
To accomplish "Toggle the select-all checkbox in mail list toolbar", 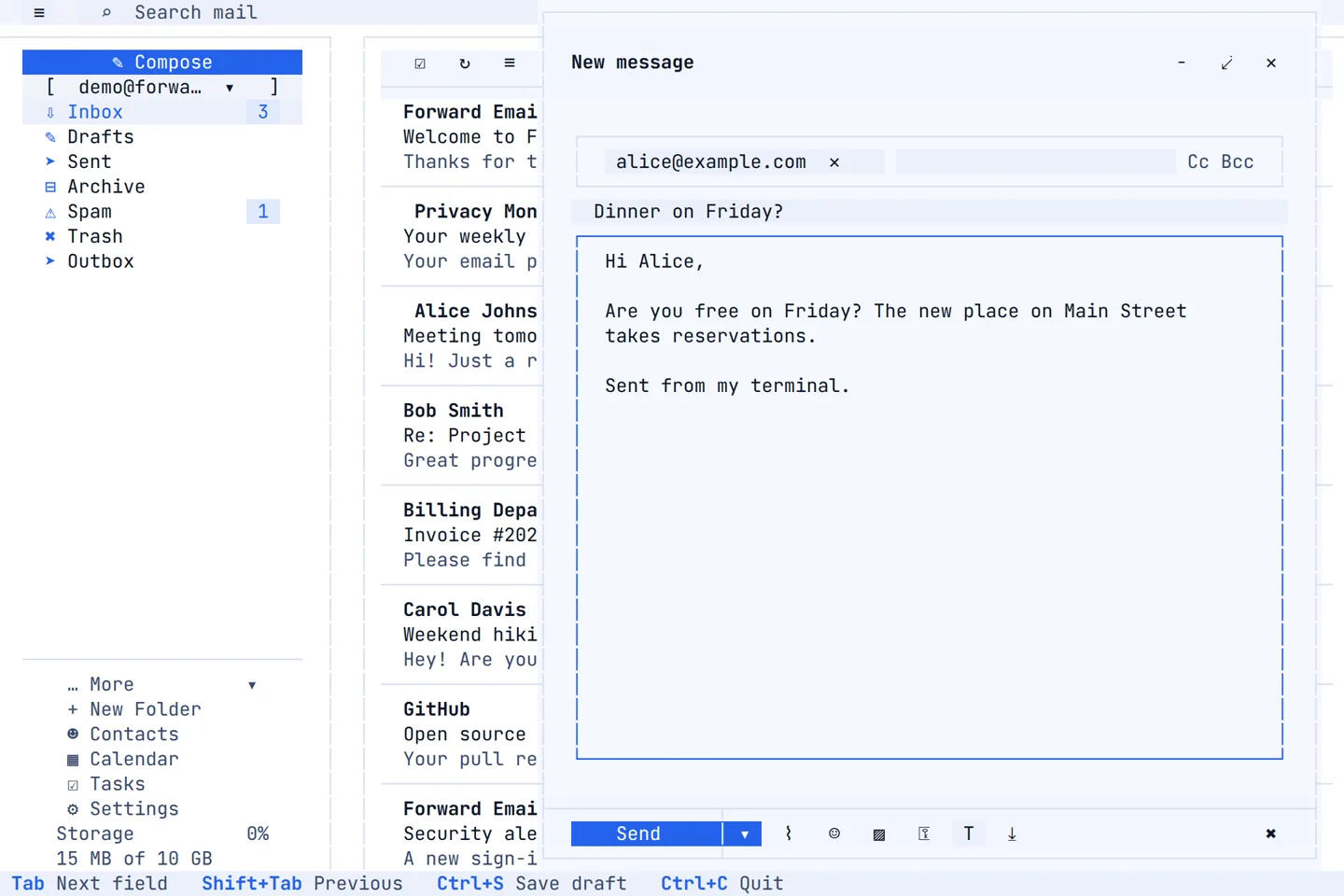I will tap(420, 63).
